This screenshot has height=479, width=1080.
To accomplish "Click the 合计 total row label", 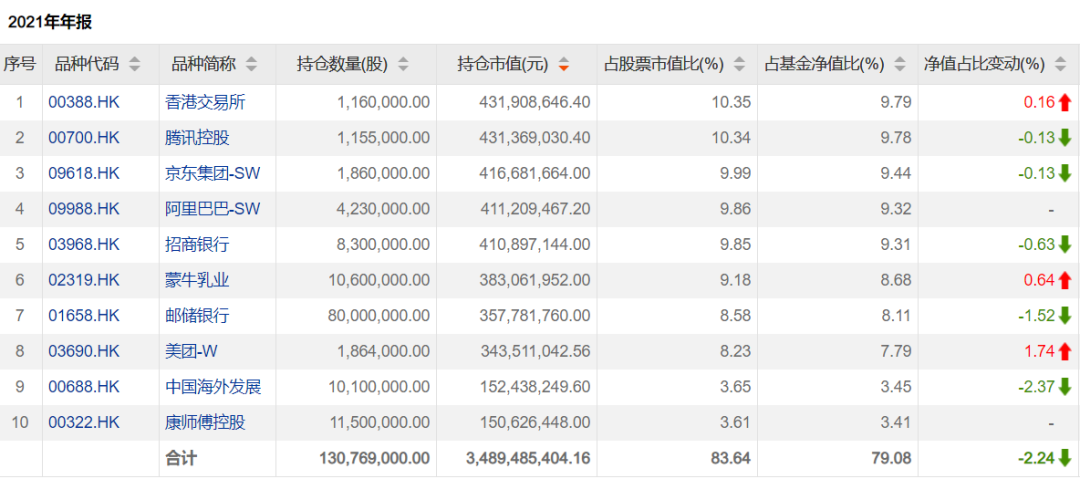I will (x=180, y=458).
